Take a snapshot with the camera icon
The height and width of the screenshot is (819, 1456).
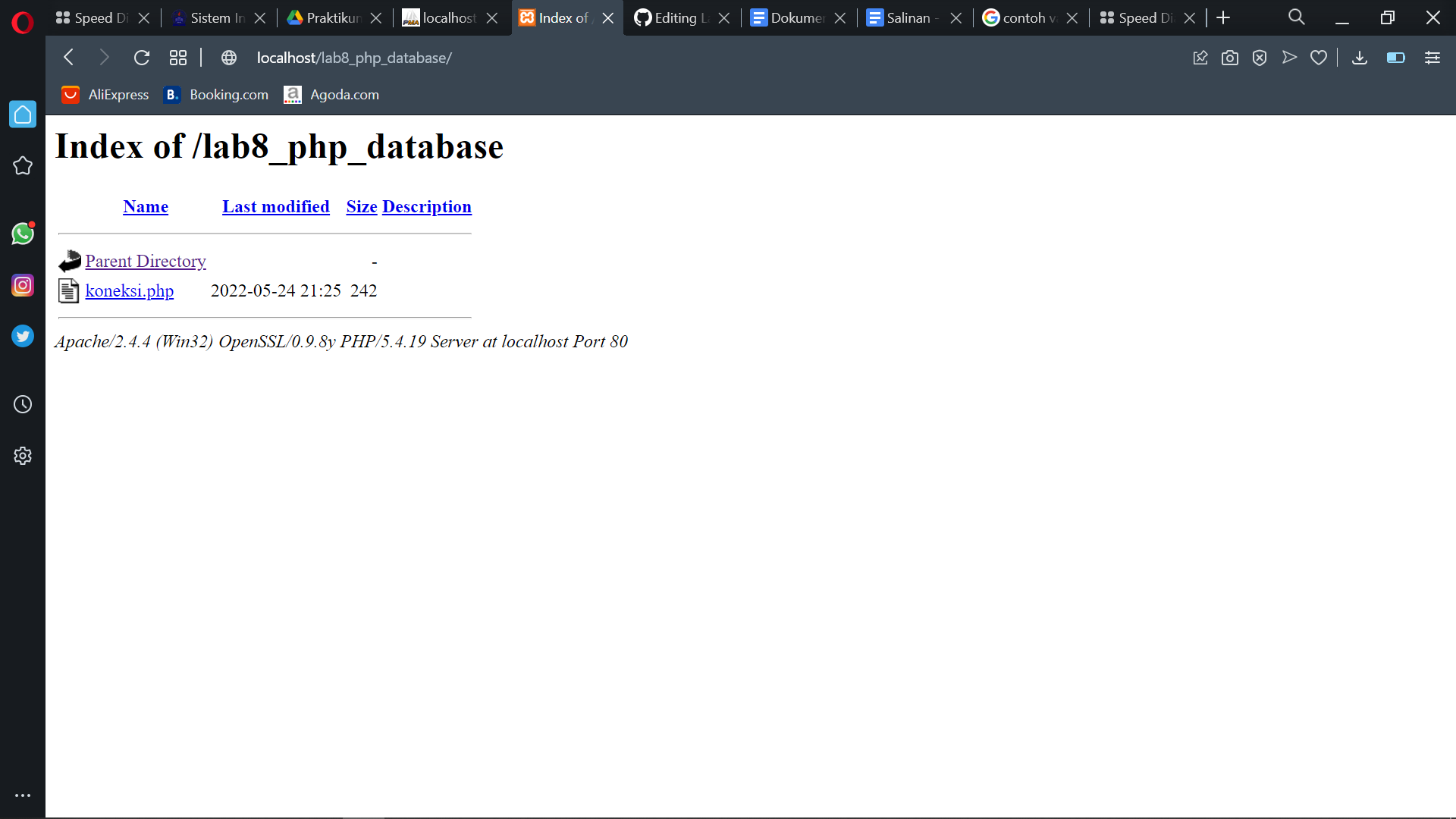(1230, 57)
